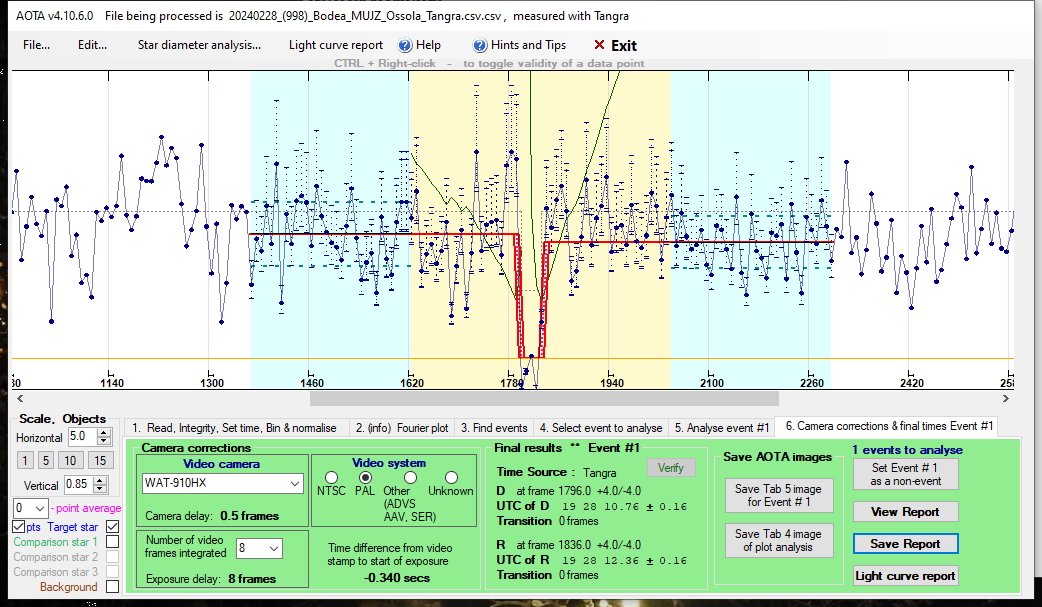Image resolution: width=1042 pixels, height=607 pixels.
Task: Click the 2100 frame axis label
Action: click(712, 383)
